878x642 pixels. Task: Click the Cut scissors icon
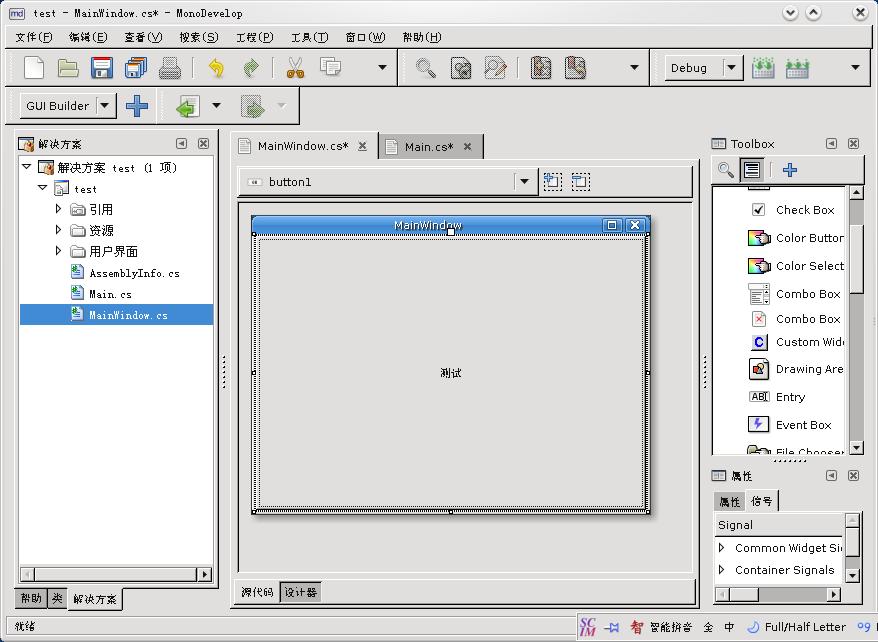point(295,68)
